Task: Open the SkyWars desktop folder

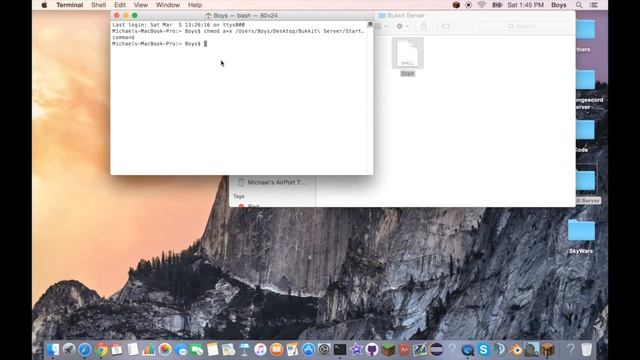Action: [x=581, y=237]
